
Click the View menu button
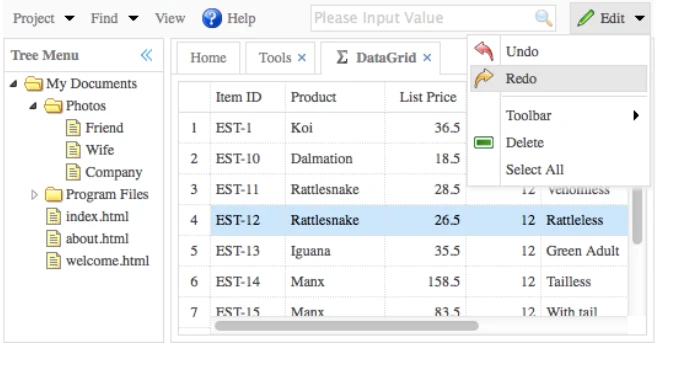click(170, 18)
